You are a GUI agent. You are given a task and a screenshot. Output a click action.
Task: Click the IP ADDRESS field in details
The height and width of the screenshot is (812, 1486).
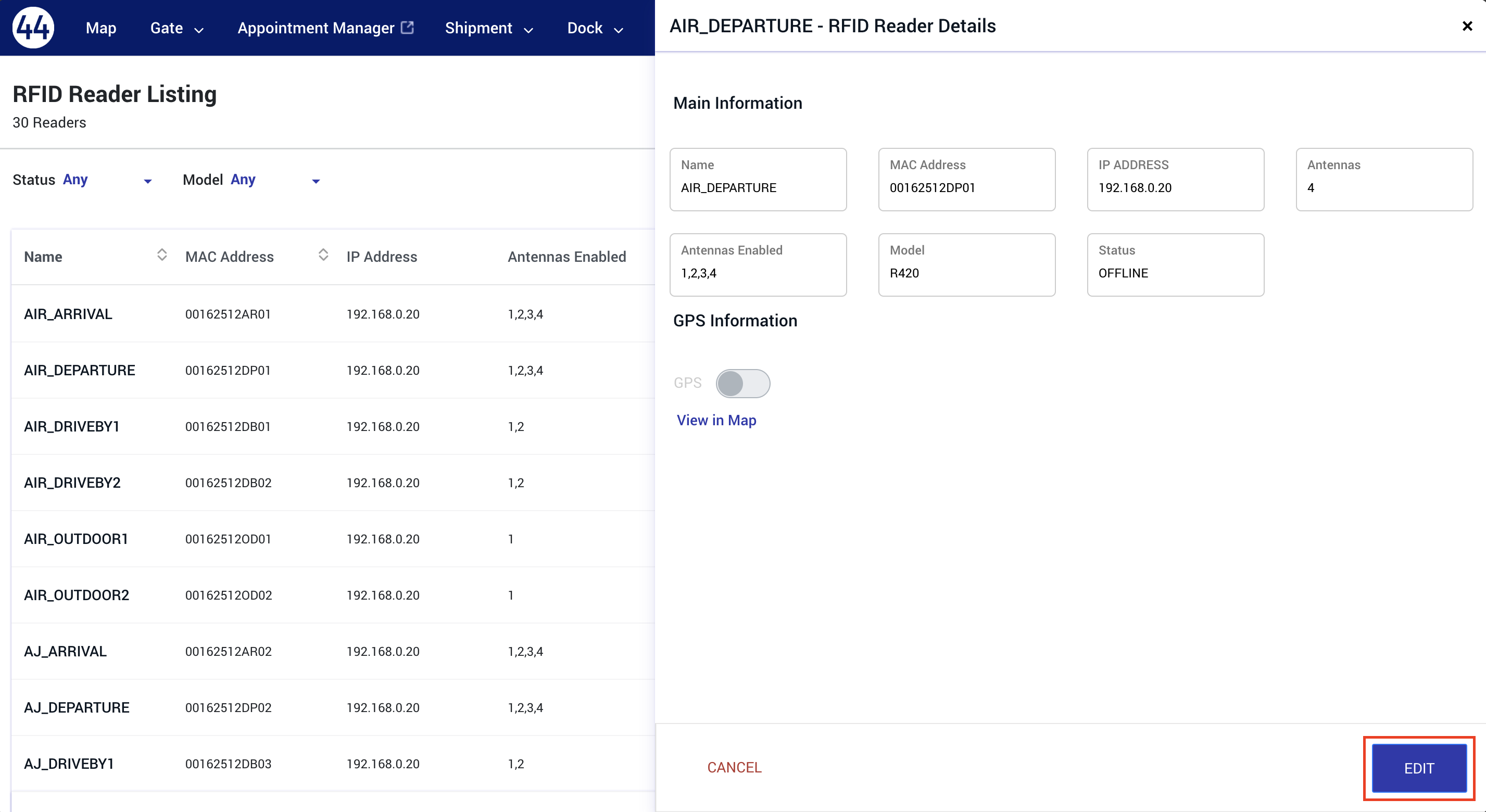click(x=1176, y=180)
